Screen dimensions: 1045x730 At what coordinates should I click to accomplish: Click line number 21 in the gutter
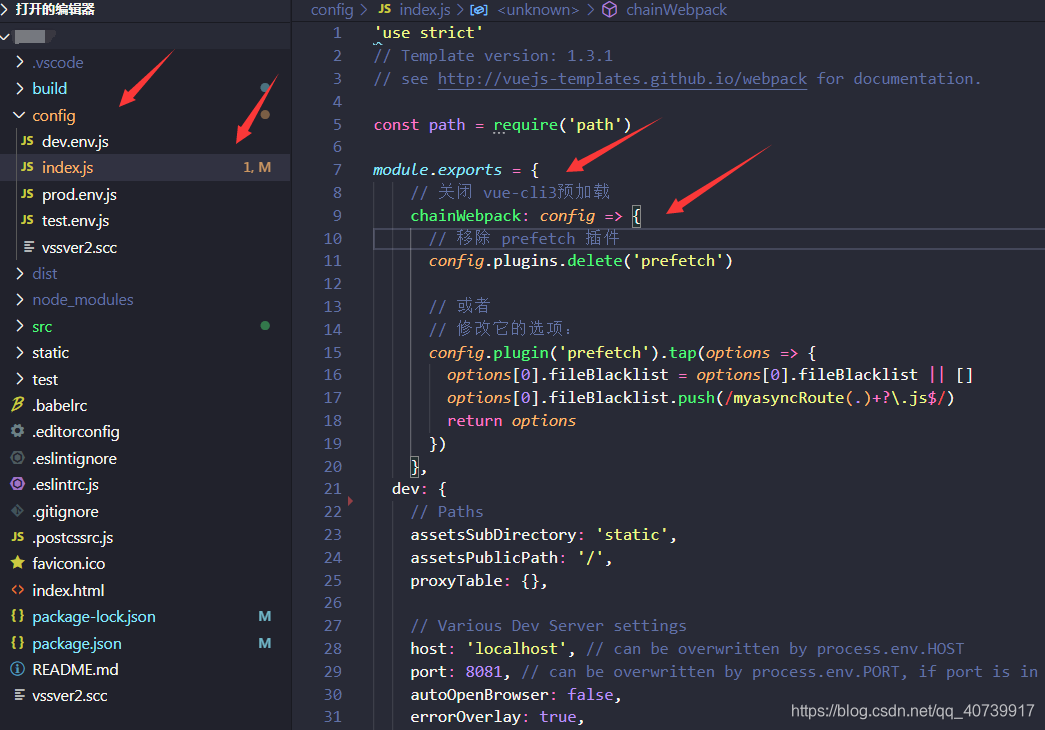click(333, 489)
